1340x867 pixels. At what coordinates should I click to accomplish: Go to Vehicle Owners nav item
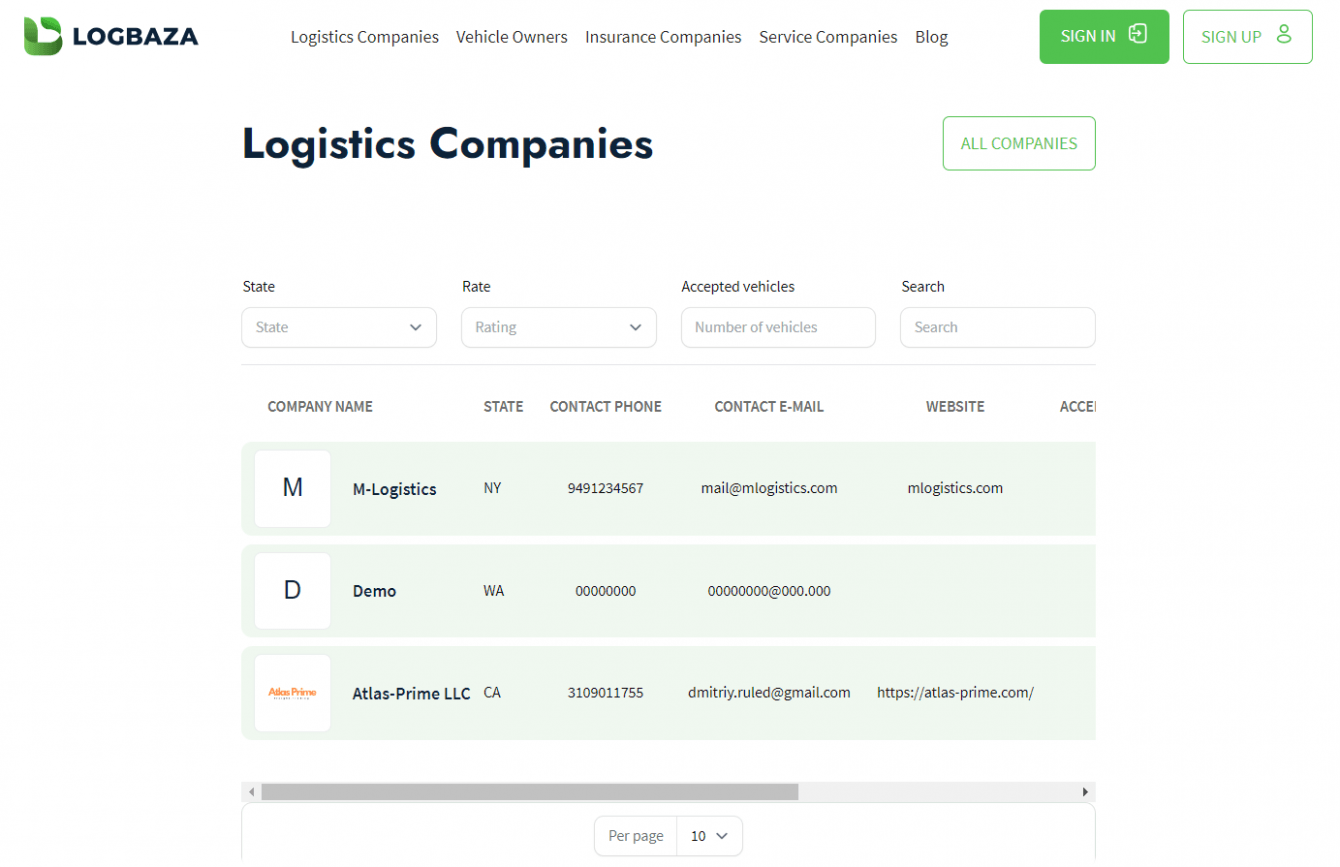click(511, 37)
